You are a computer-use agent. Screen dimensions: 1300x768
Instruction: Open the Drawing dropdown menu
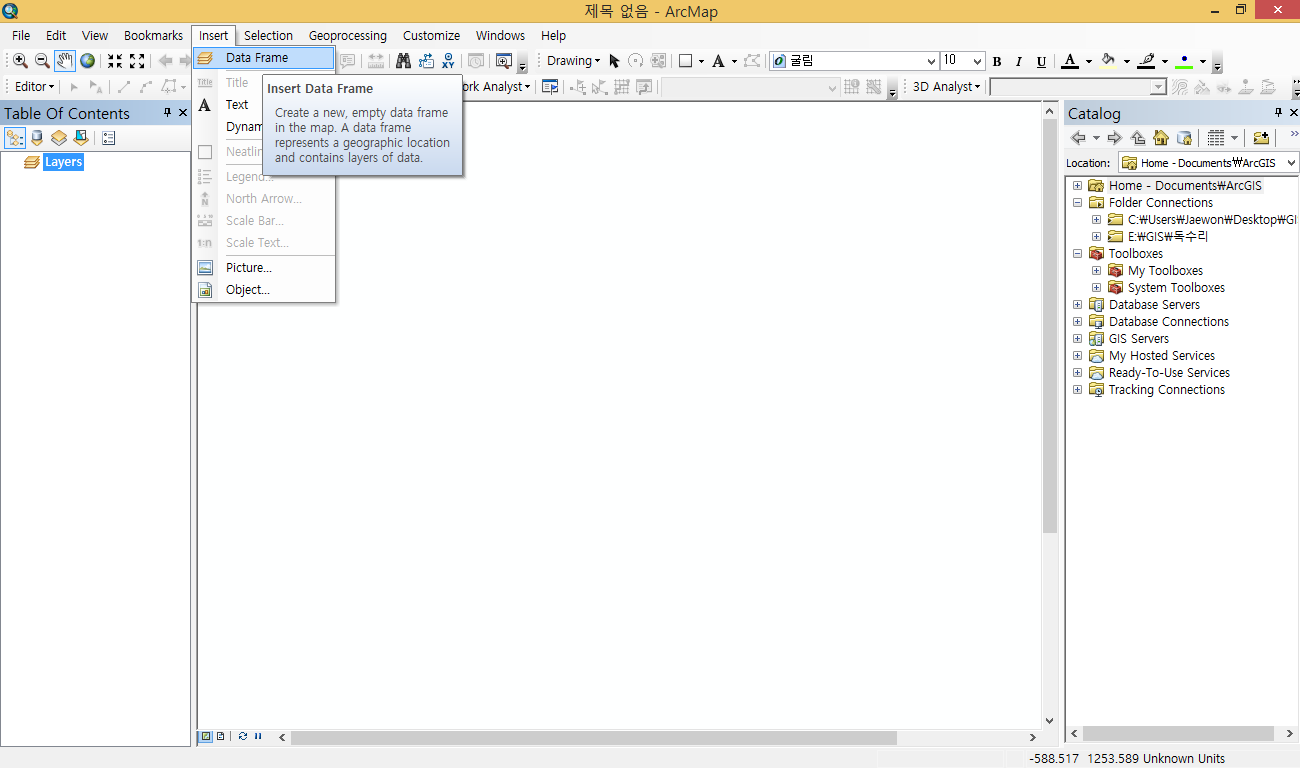click(x=573, y=61)
